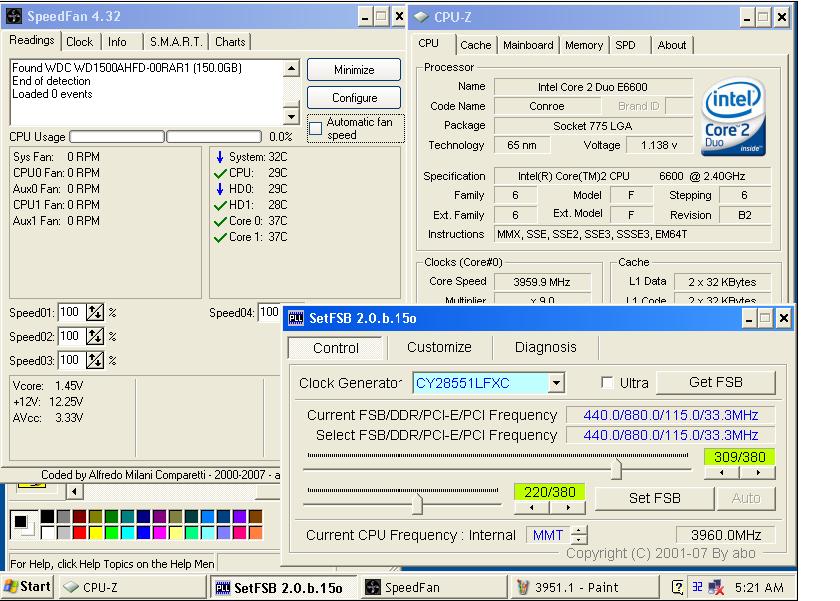Click the MMT spinner arrows
This screenshot has width=840, height=601.
tap(579, 535)
